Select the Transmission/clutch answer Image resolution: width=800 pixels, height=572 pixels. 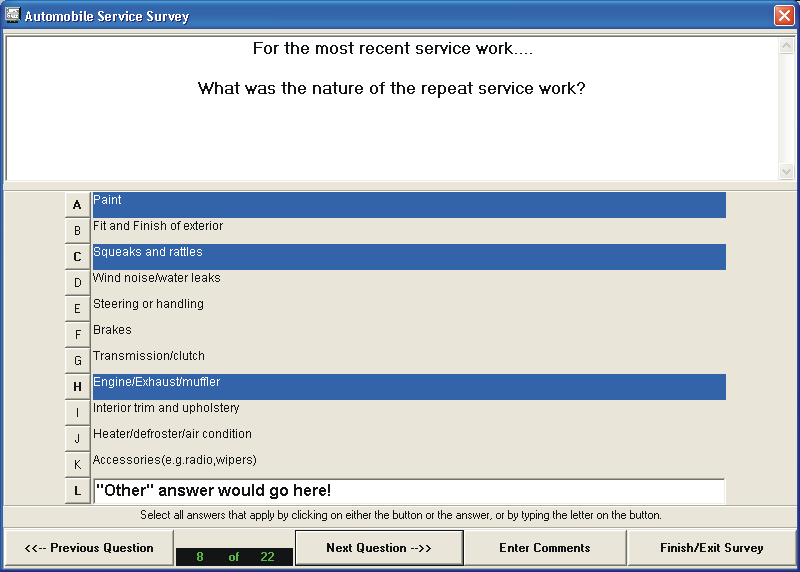pos(409,361)
